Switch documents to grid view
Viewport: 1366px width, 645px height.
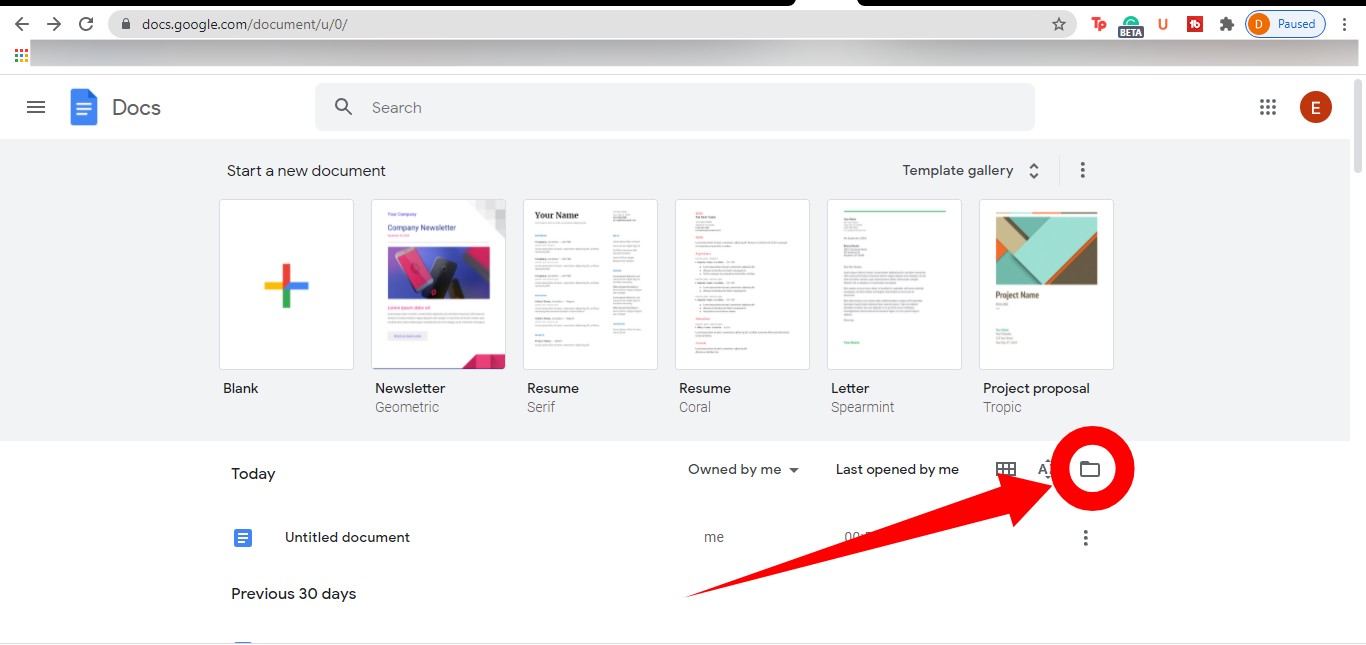pyautogui.click(x=1005, y=469)
